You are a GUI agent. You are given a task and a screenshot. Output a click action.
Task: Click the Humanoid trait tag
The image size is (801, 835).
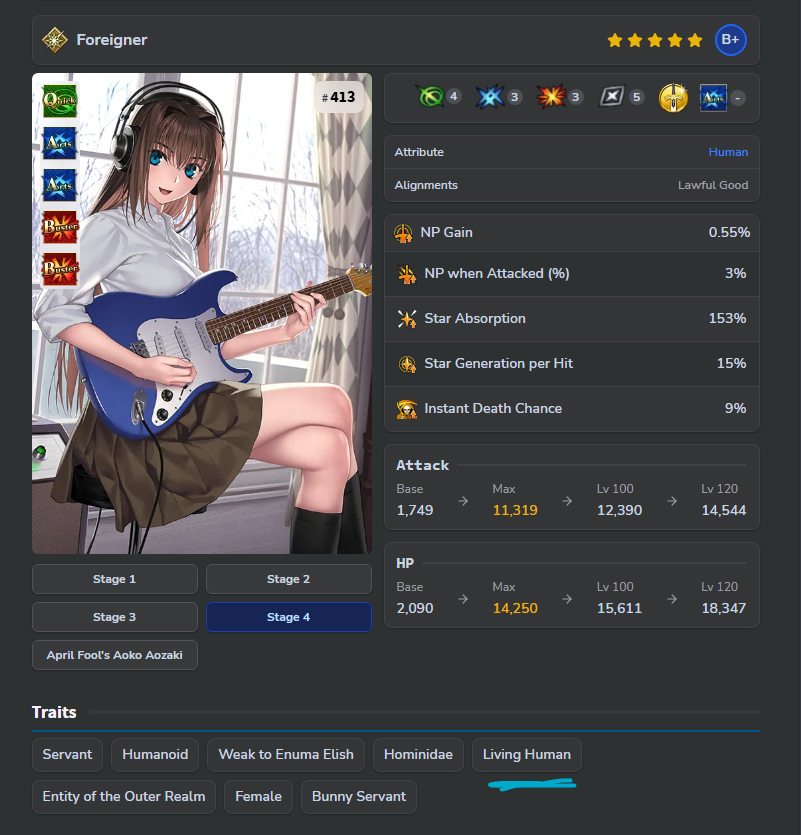click(x=155, y=755)
